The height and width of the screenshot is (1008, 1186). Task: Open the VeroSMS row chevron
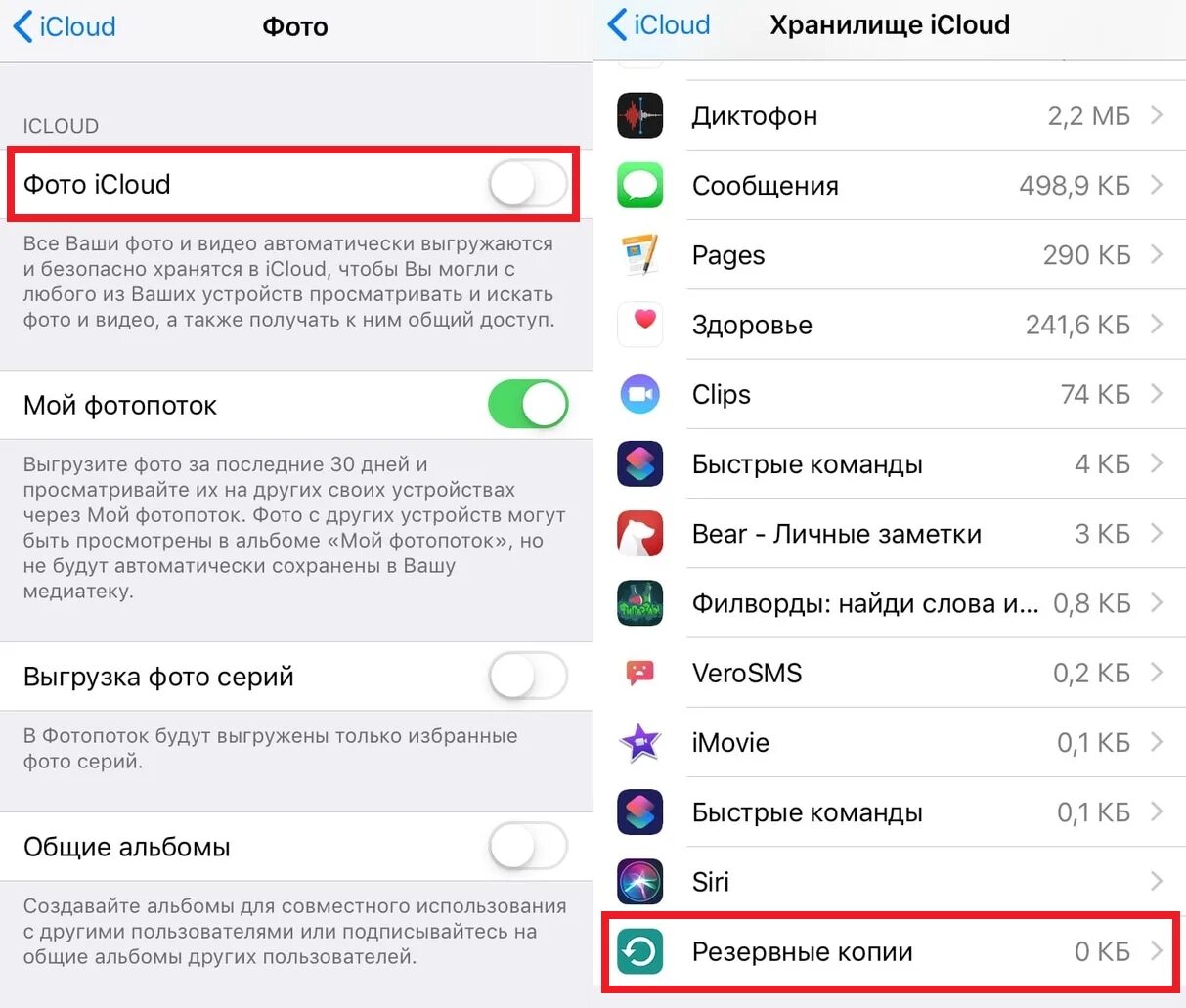pos(1157,673)
